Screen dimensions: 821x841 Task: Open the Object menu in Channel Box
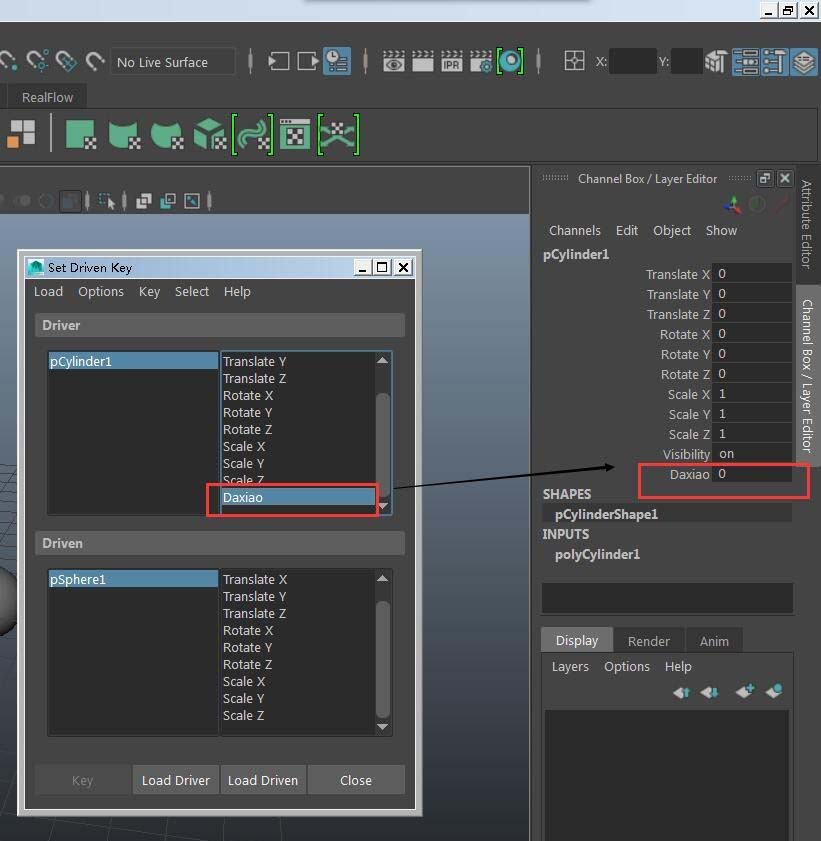pyautogui.click(x=671, y=231)
